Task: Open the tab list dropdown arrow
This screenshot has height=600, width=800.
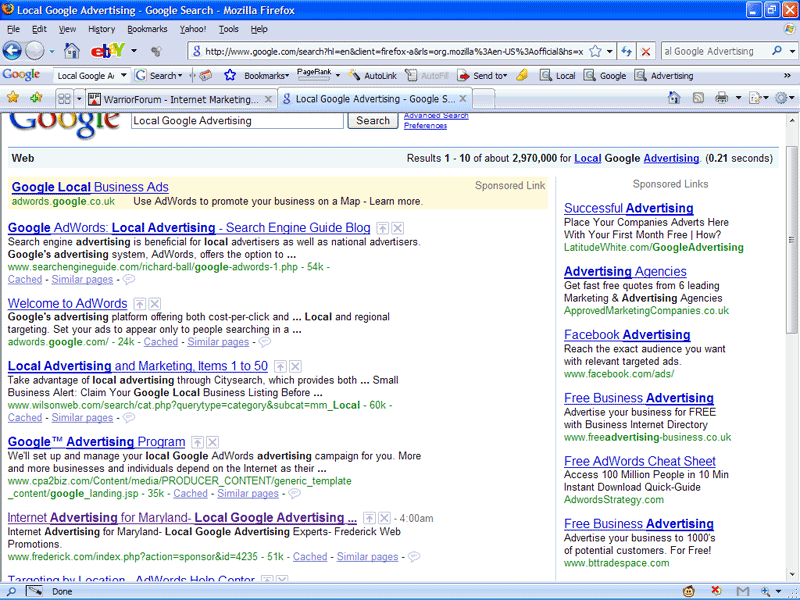Action: [79, 98]
